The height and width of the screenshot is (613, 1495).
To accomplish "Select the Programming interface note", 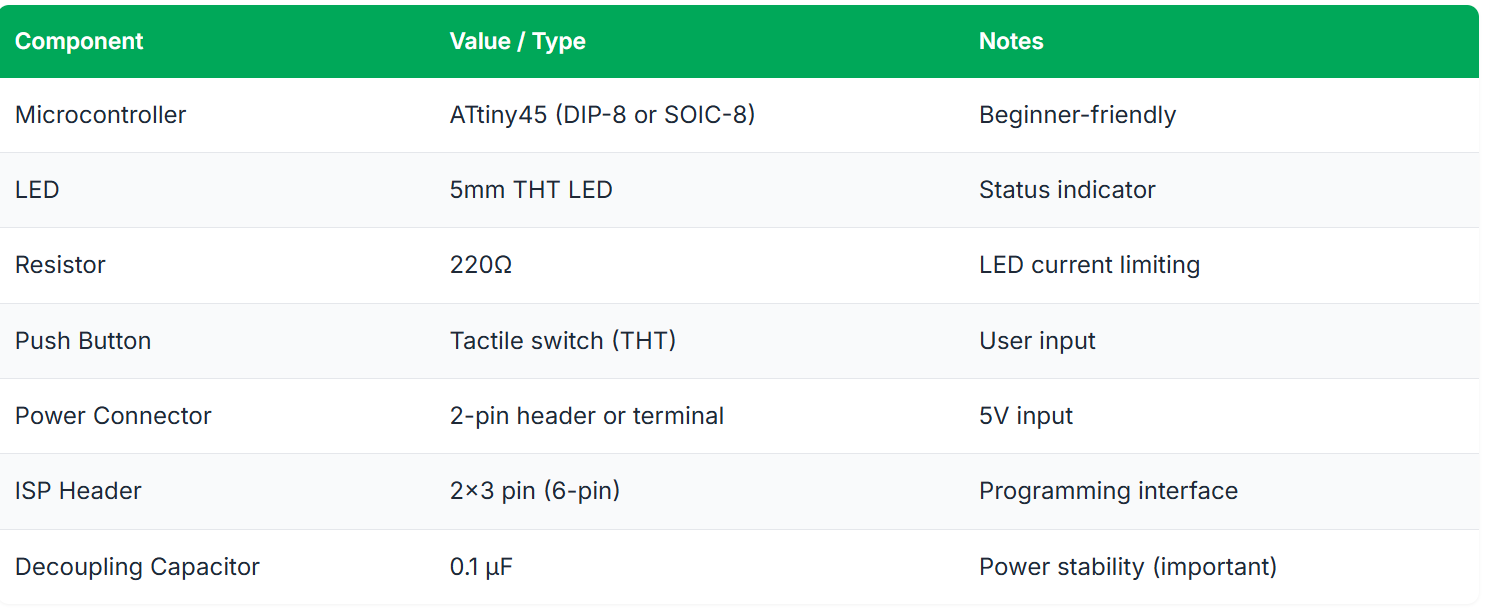I will (1108, 491).
